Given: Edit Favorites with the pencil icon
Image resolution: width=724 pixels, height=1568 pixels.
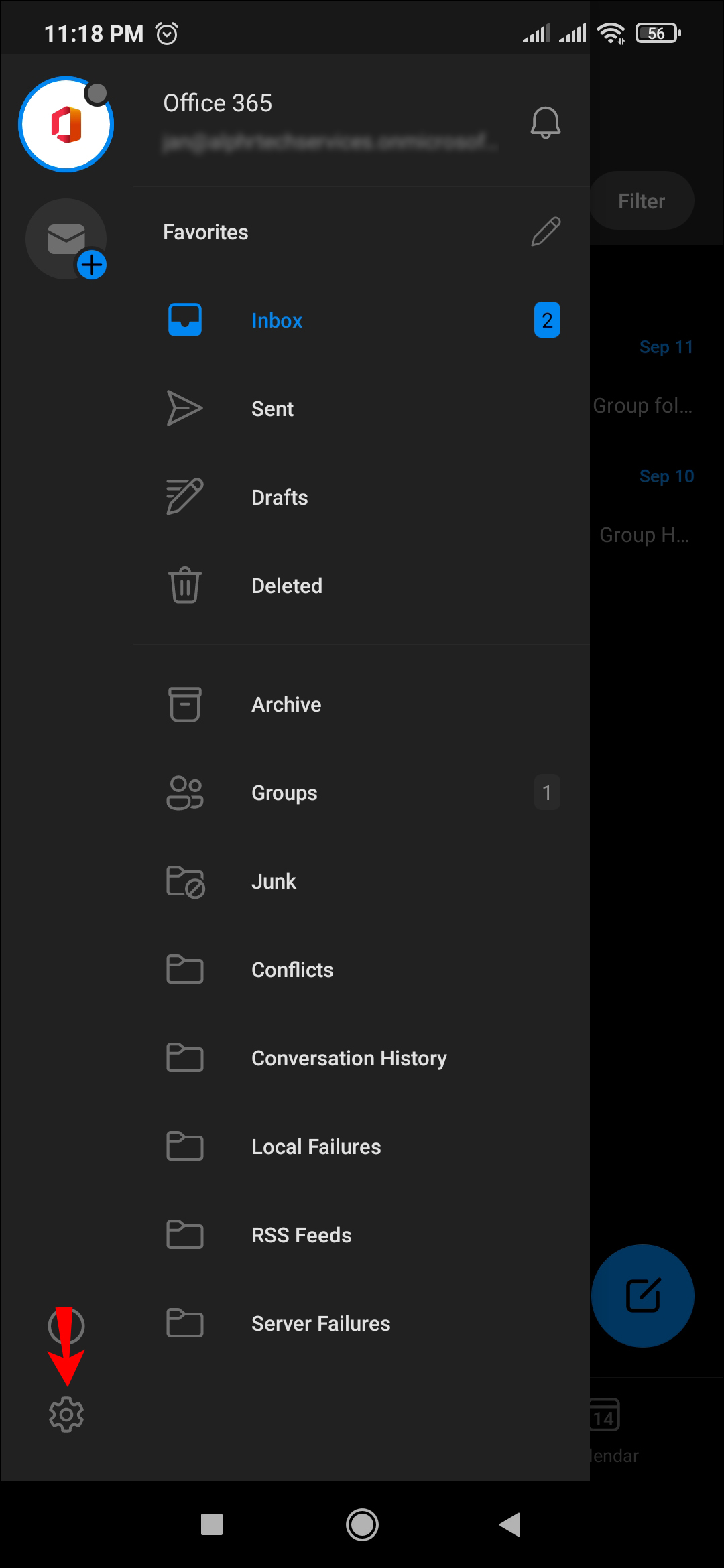Looking at the screenshot, I should point(546,232).
